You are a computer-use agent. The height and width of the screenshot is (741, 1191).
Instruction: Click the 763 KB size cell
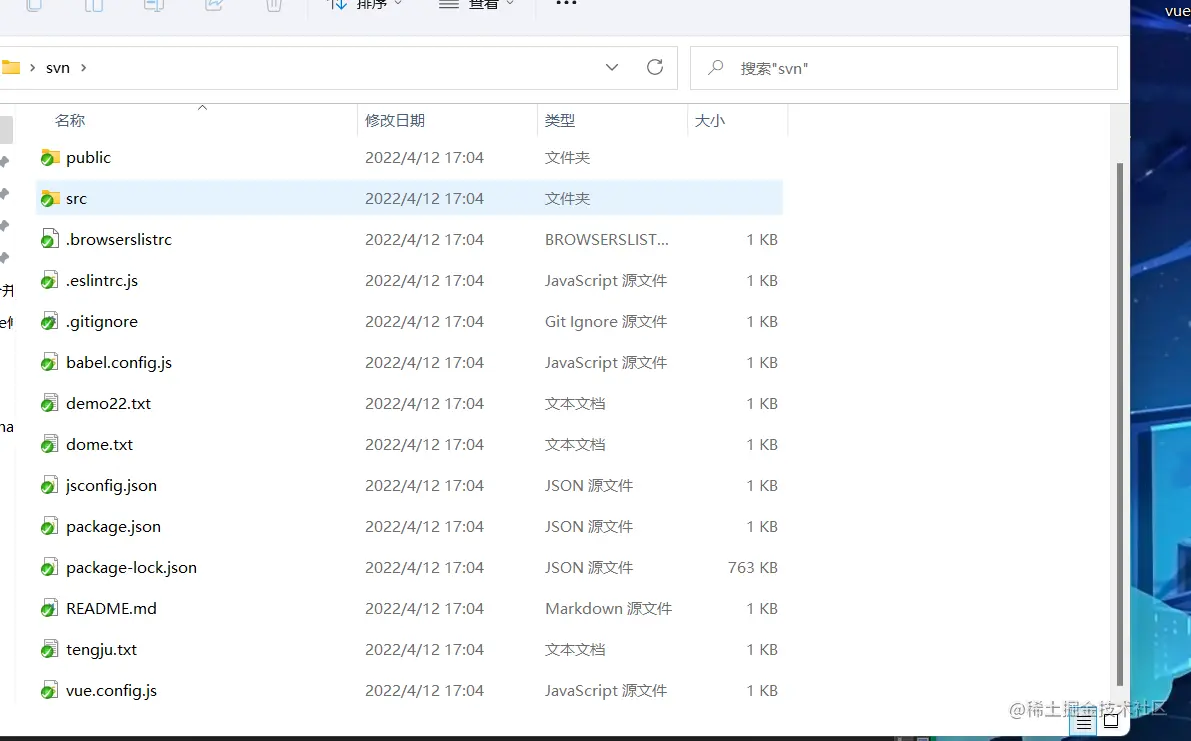753,567
